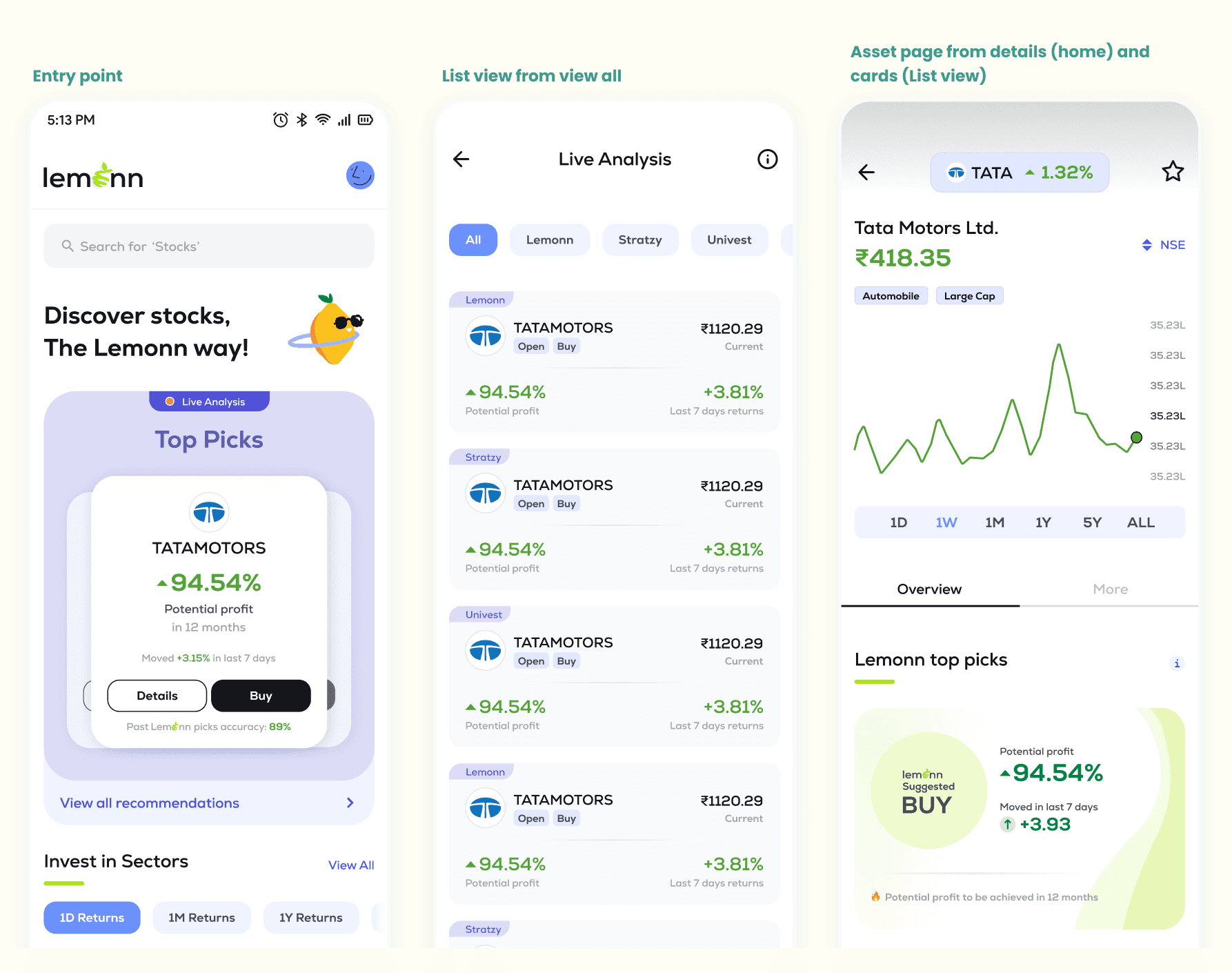This screenshot has width=1232, height=973.
Task: Search for 'Stocks' field
Action: click(x=209, y=246)
